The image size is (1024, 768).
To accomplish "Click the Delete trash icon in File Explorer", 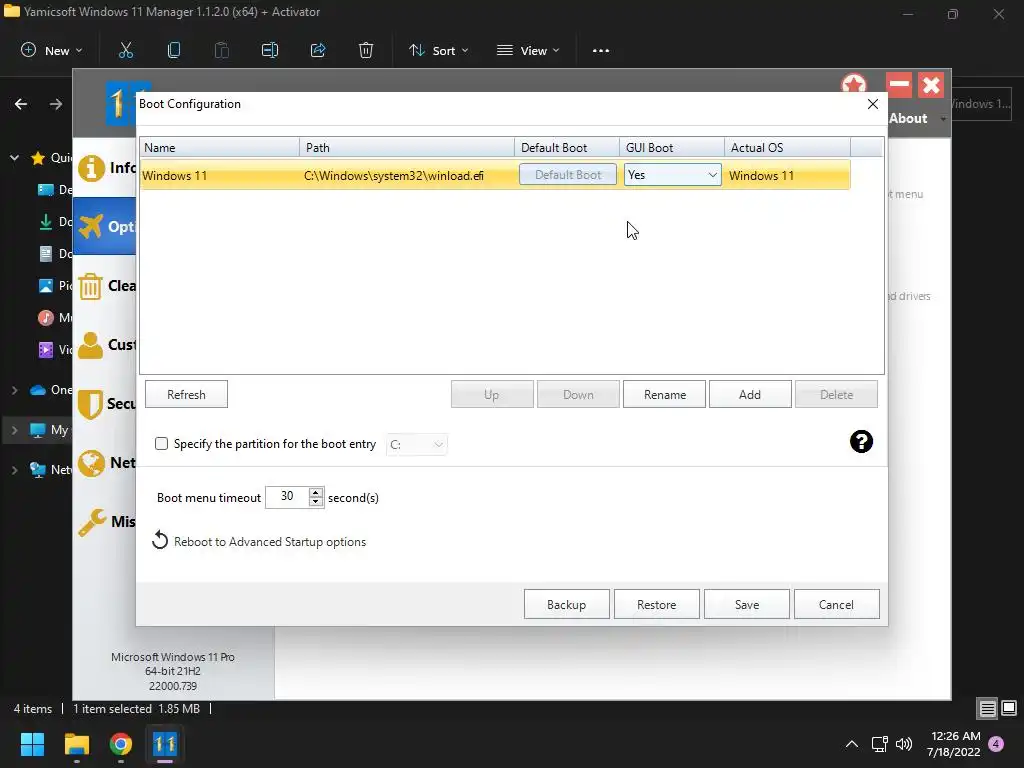I will click(x=366, y=50).
